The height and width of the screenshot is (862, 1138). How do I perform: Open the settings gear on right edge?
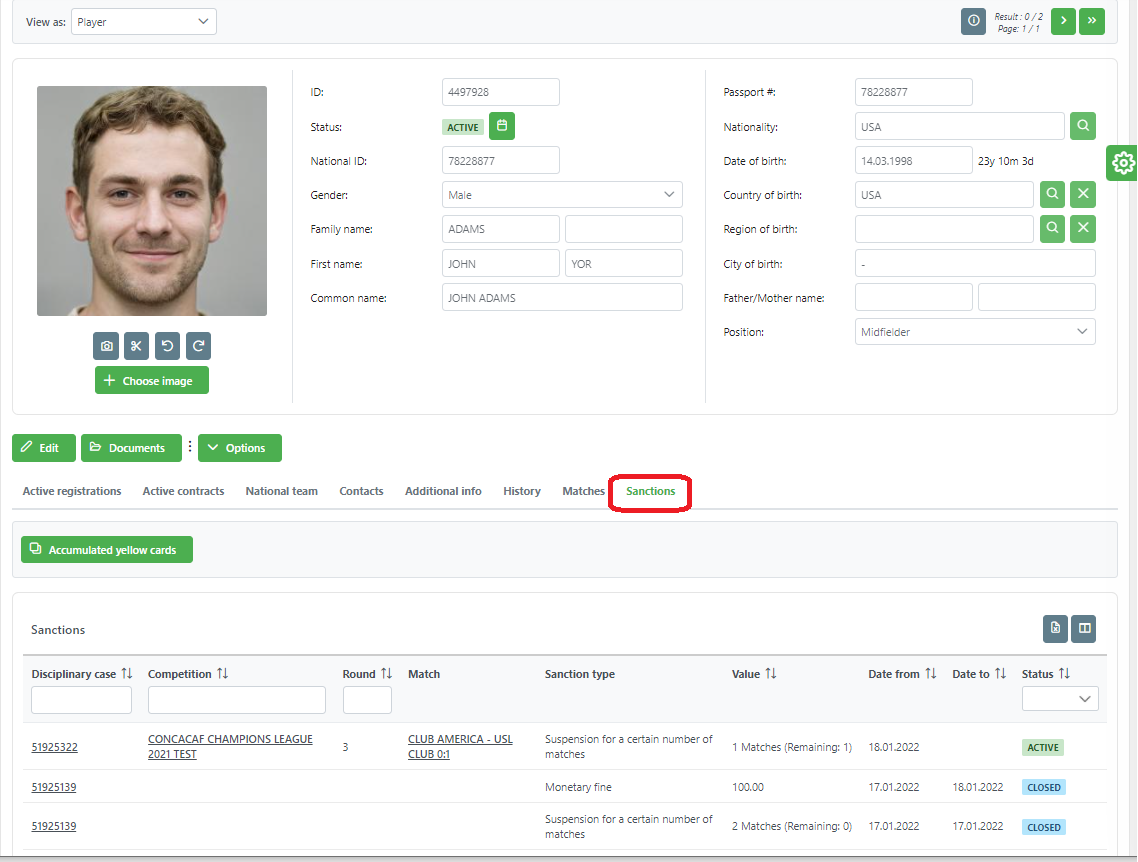tap(1123, 162)
